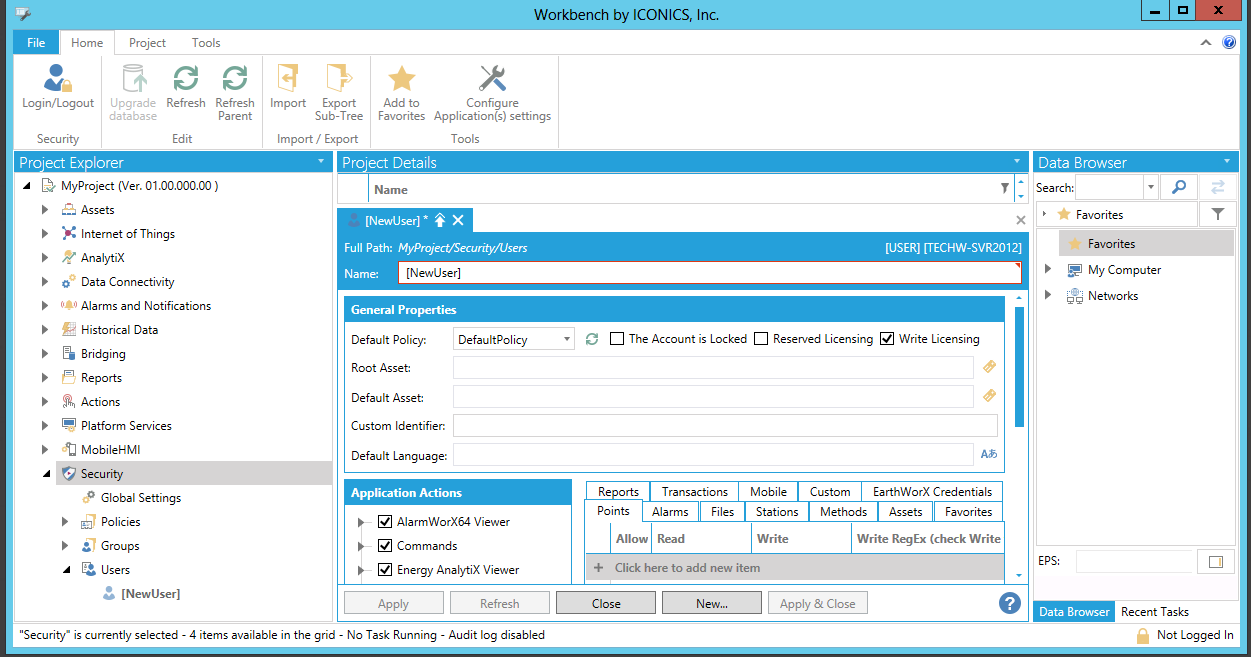The width and height of the screenshot is (1251, 657).
Task: Click the Custom Identifier input field
Action: pos(725,426)
